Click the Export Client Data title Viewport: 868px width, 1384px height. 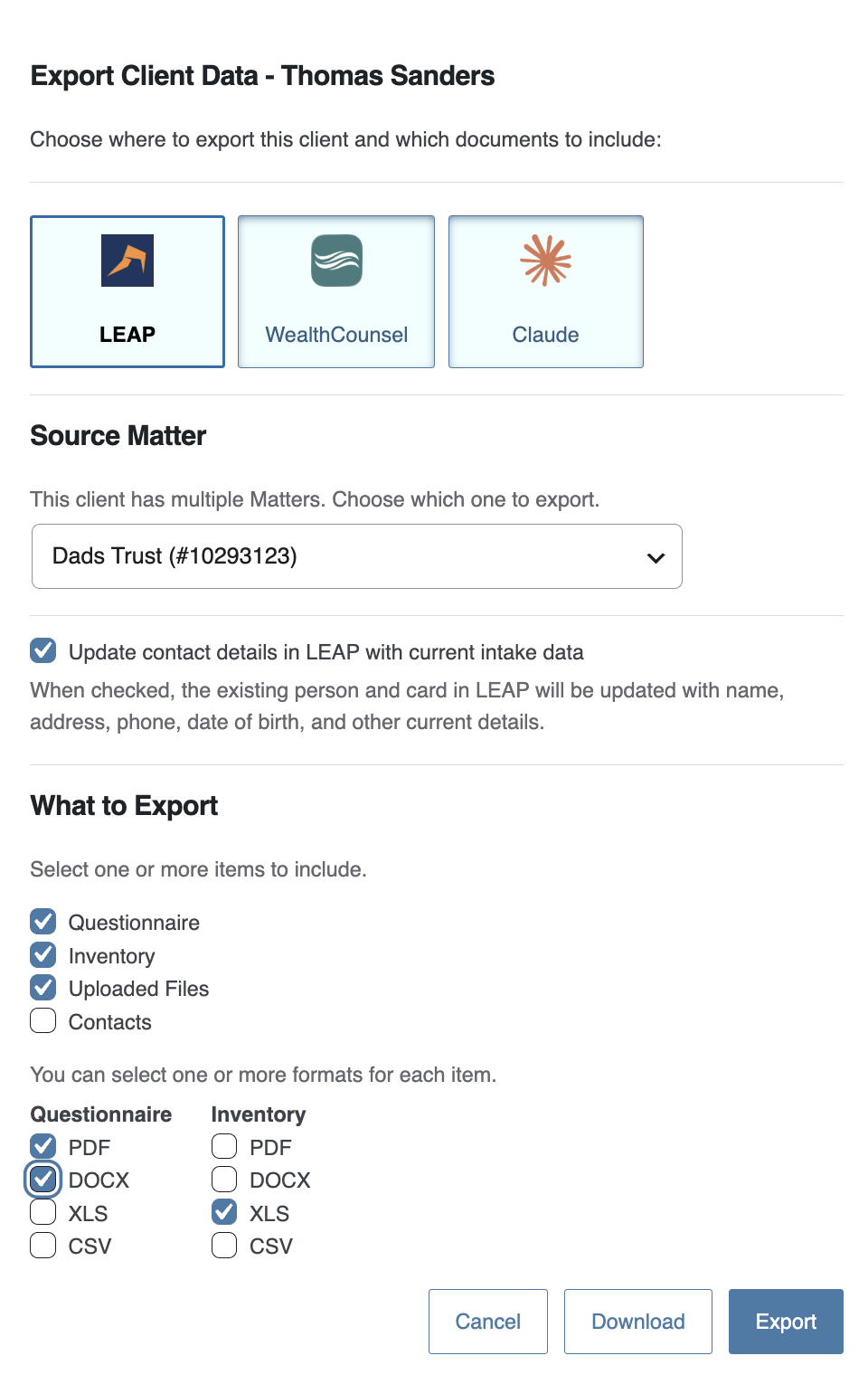click(x=262, y=76)
